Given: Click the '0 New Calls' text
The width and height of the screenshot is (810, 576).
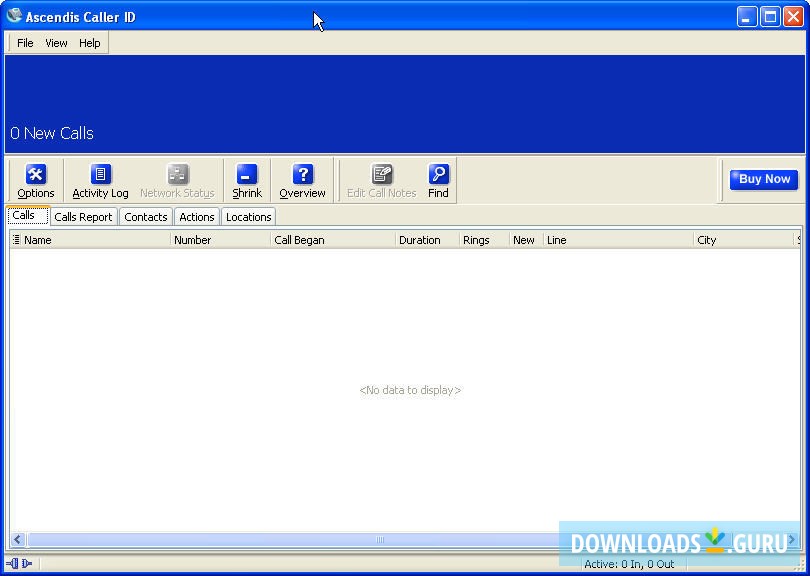Looking at the screenshot, I should 52,133.
